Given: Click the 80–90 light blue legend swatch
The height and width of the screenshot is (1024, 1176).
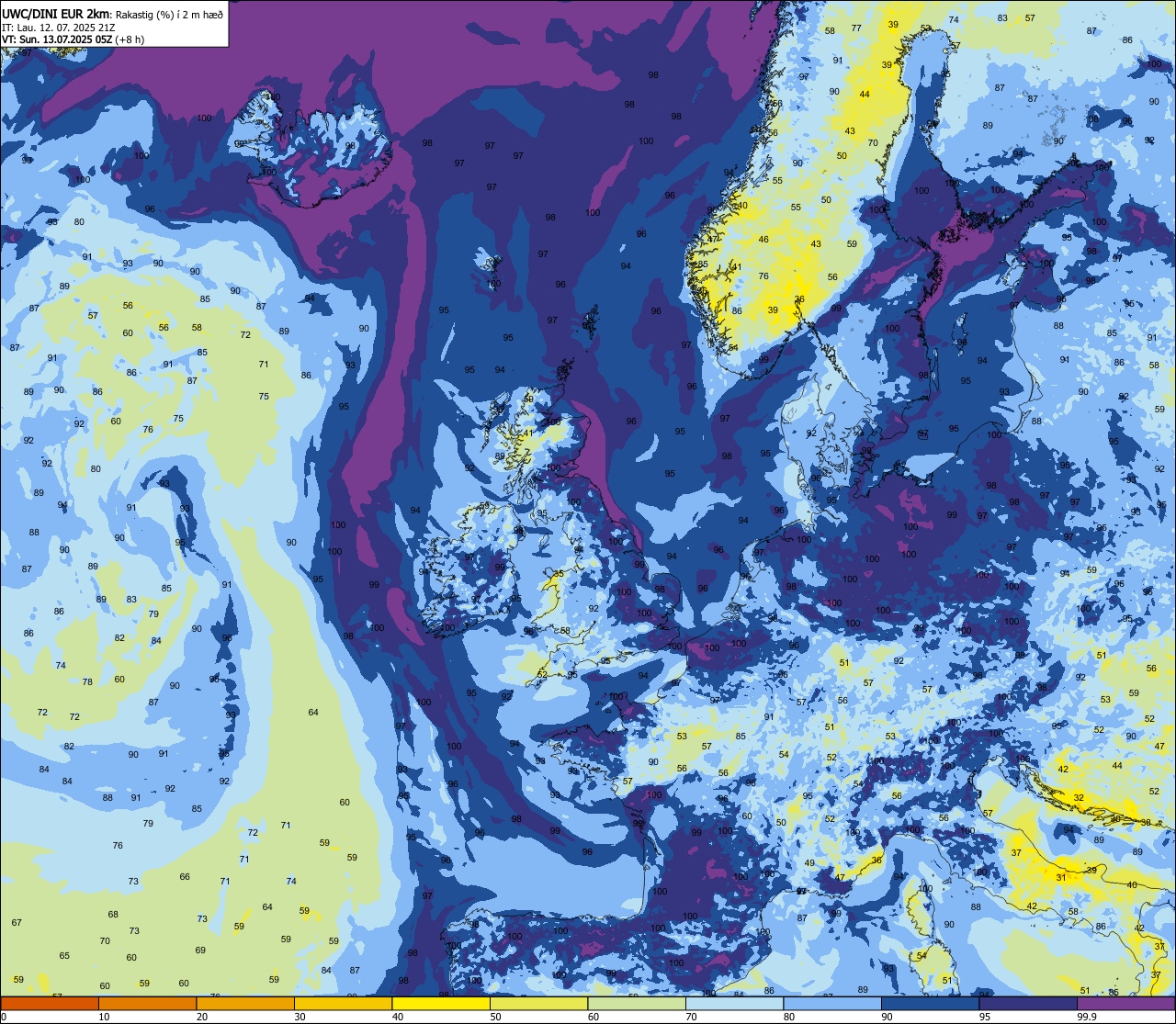Looking at the screenshot, I should point(832,1003).
